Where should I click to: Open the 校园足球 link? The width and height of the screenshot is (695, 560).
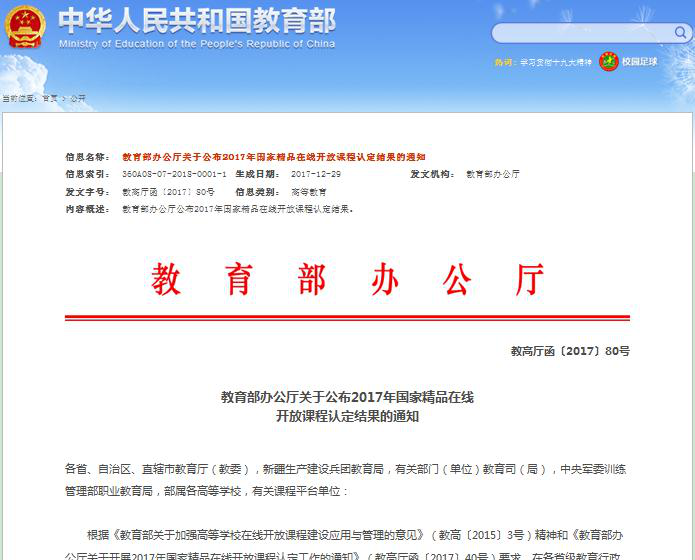tap(640, 62)
